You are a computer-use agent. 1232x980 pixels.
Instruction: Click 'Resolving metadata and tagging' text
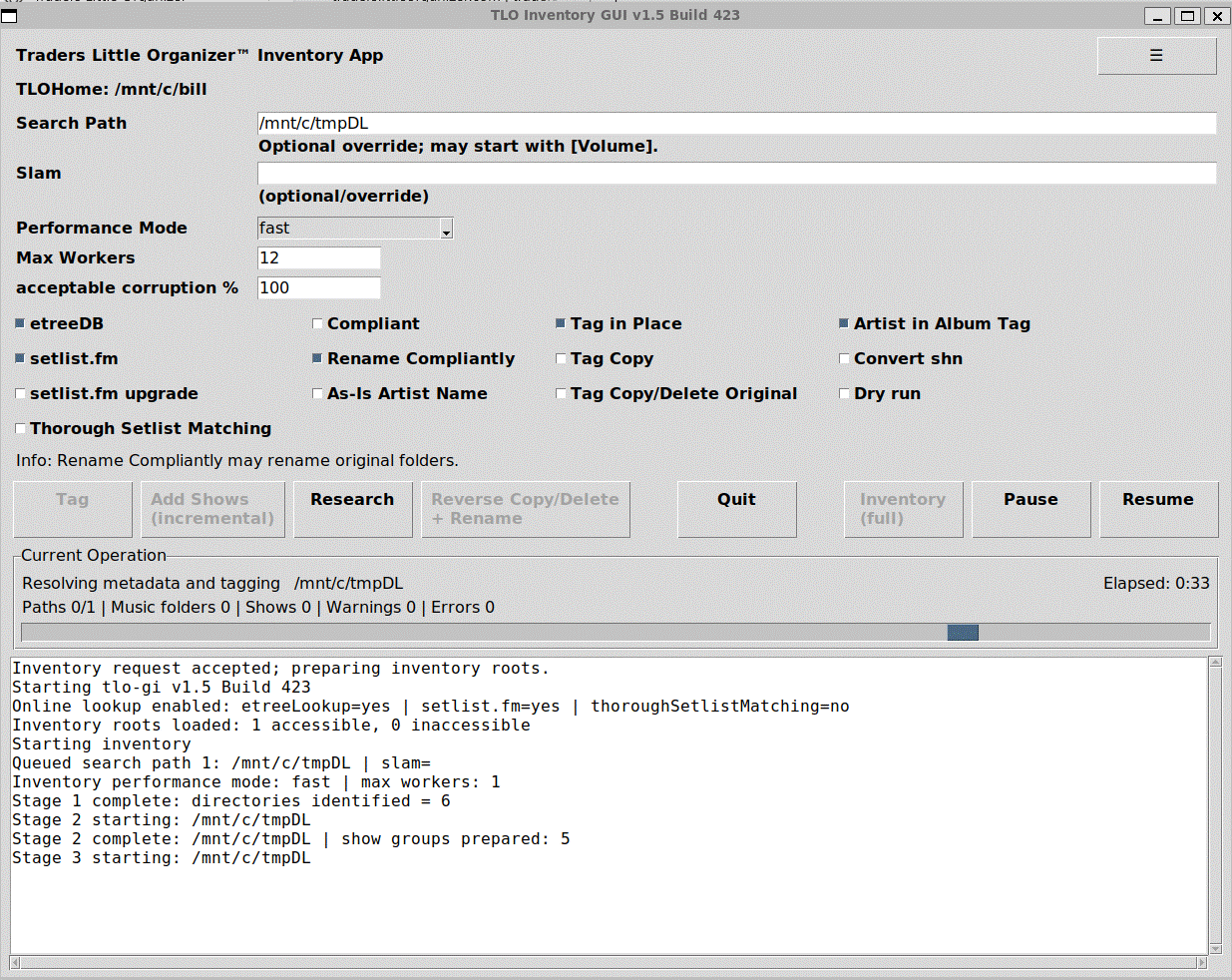pos(151,584)
